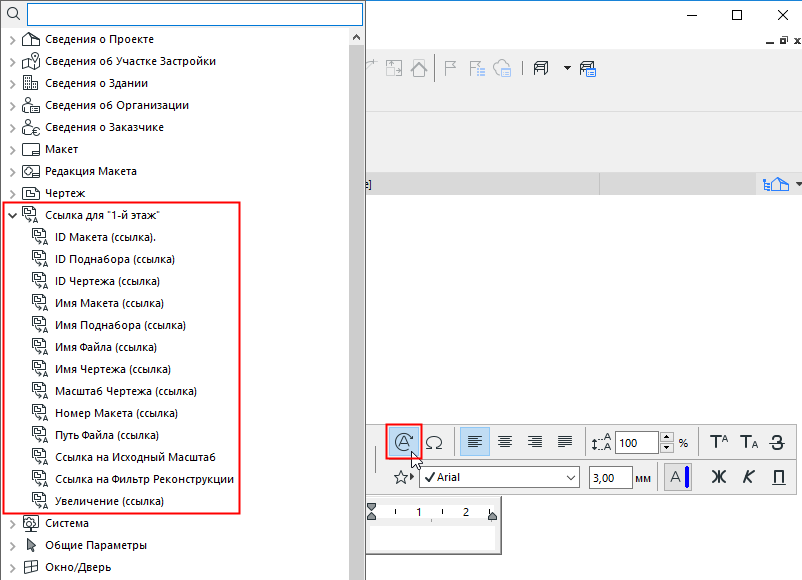The width and height of the screenshot is (802, 580).
Task: Select Имя Поднабора (ссылка)
Action: point(120,325)
